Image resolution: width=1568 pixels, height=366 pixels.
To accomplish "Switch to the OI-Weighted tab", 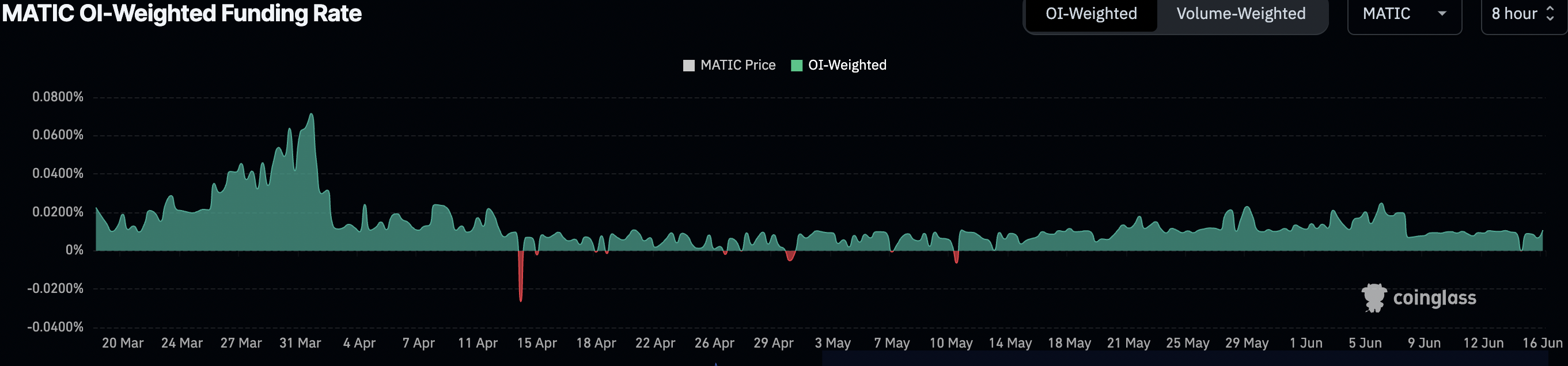I will 1091,14.
